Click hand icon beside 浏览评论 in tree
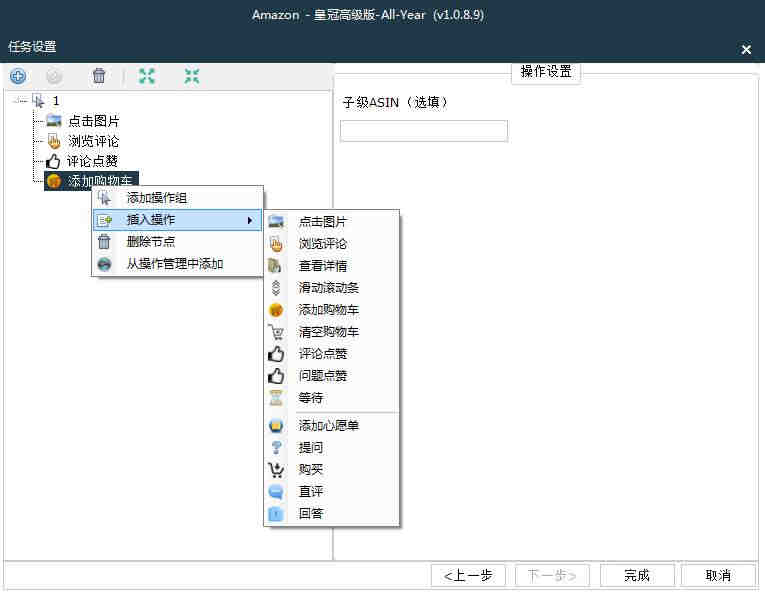This screenshot has width=765, height=592. pyautogui.click(x=54, y=141)
